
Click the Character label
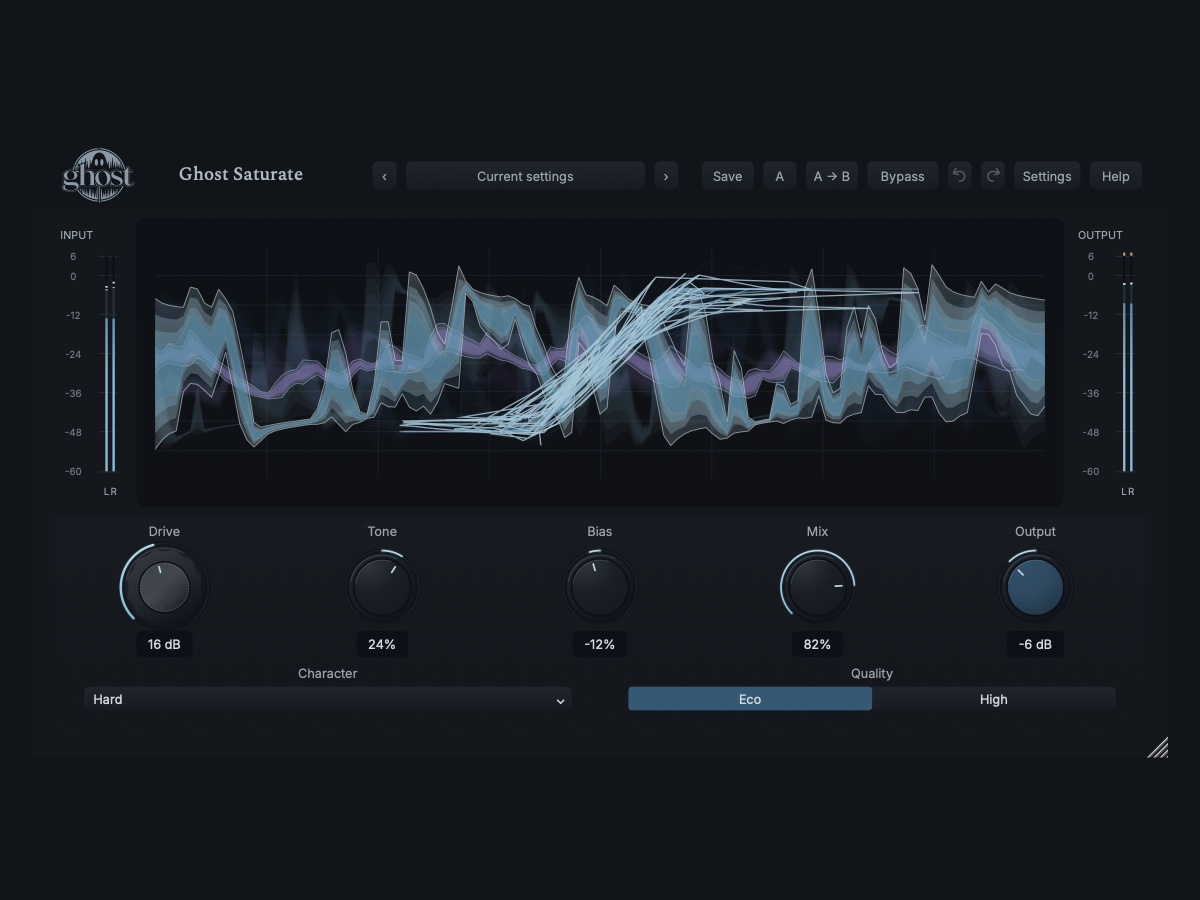328,673
